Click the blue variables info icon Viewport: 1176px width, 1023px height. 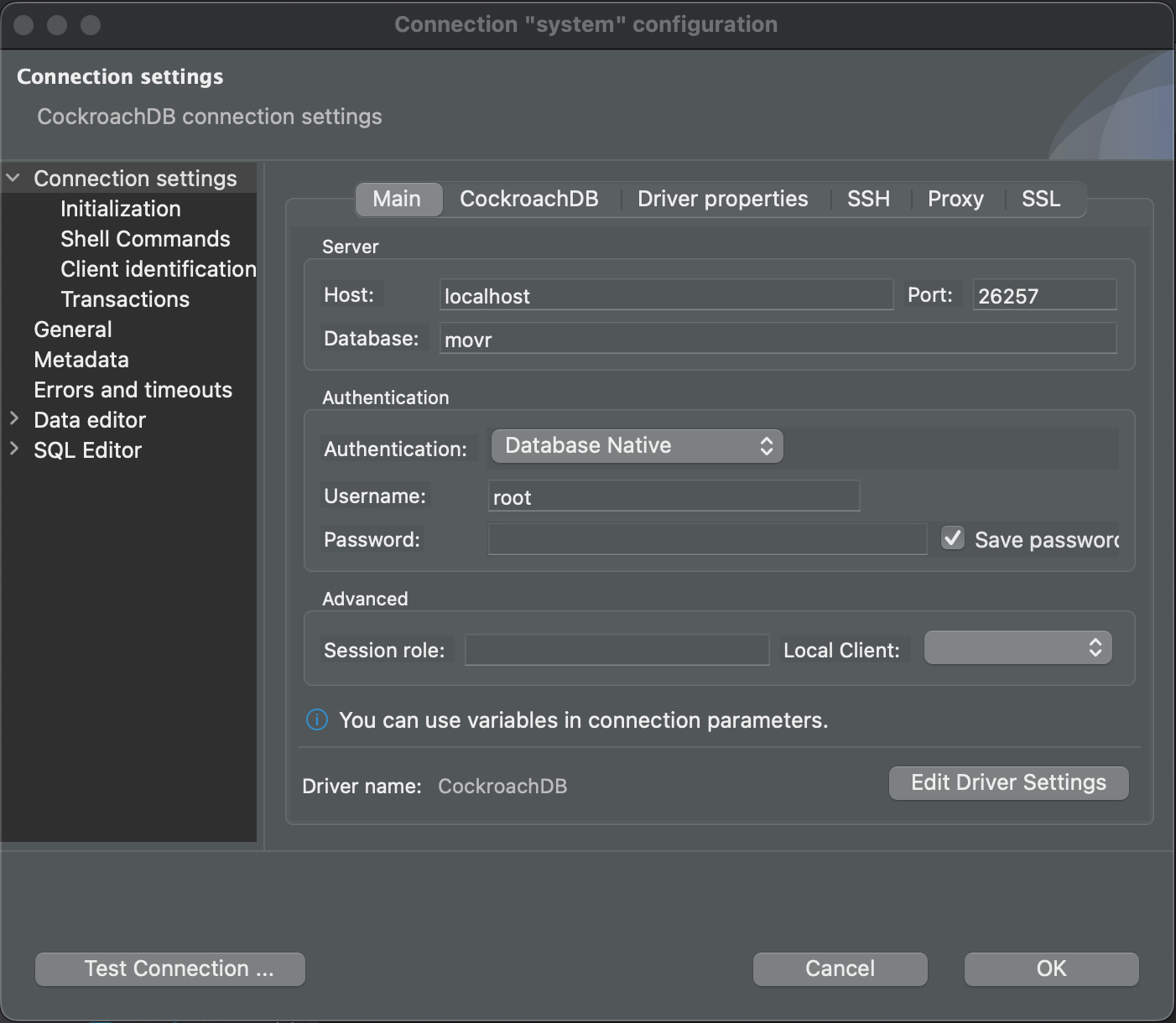tap(316, 719)
